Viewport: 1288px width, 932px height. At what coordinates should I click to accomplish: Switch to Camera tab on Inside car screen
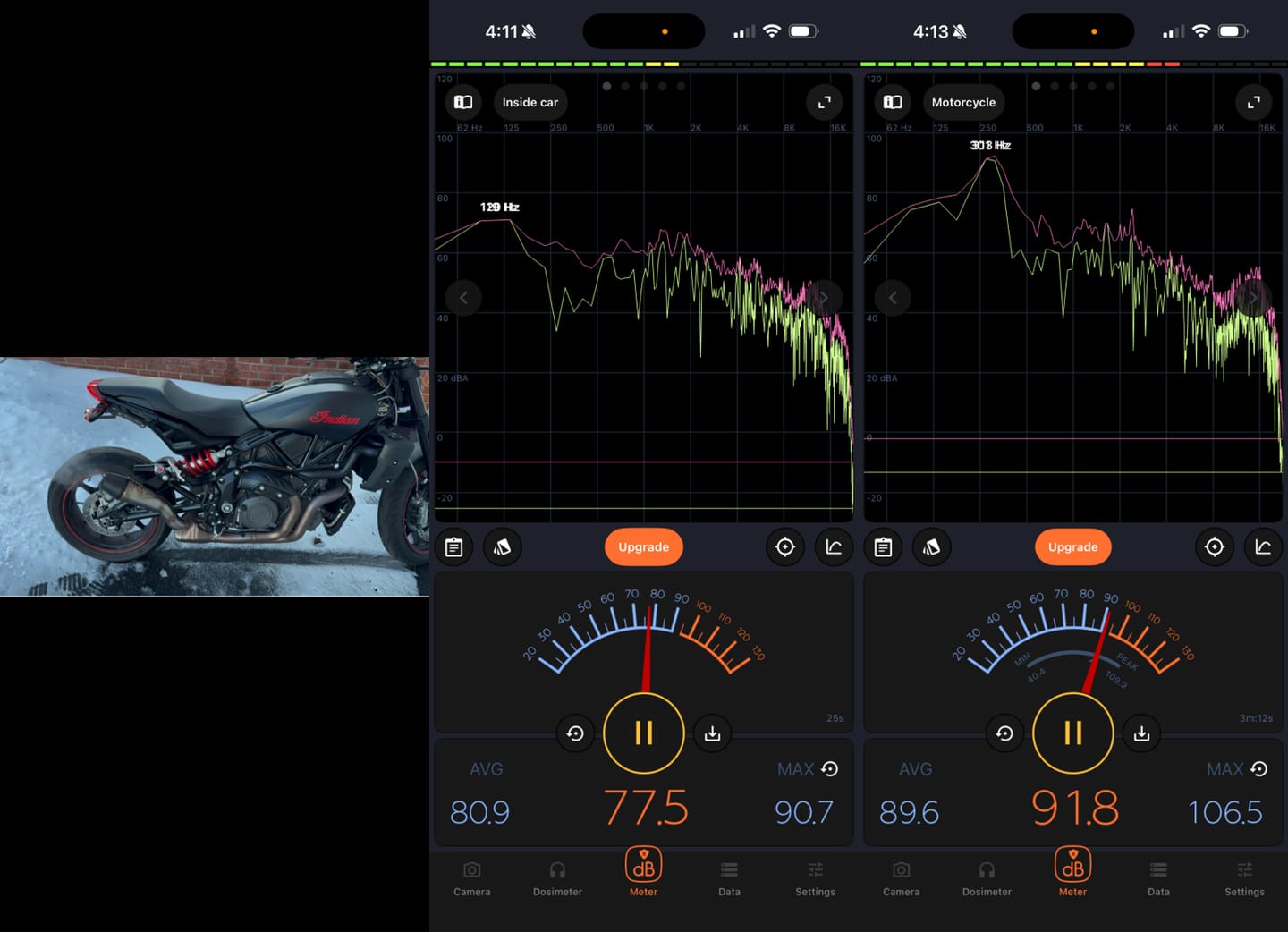472,878
